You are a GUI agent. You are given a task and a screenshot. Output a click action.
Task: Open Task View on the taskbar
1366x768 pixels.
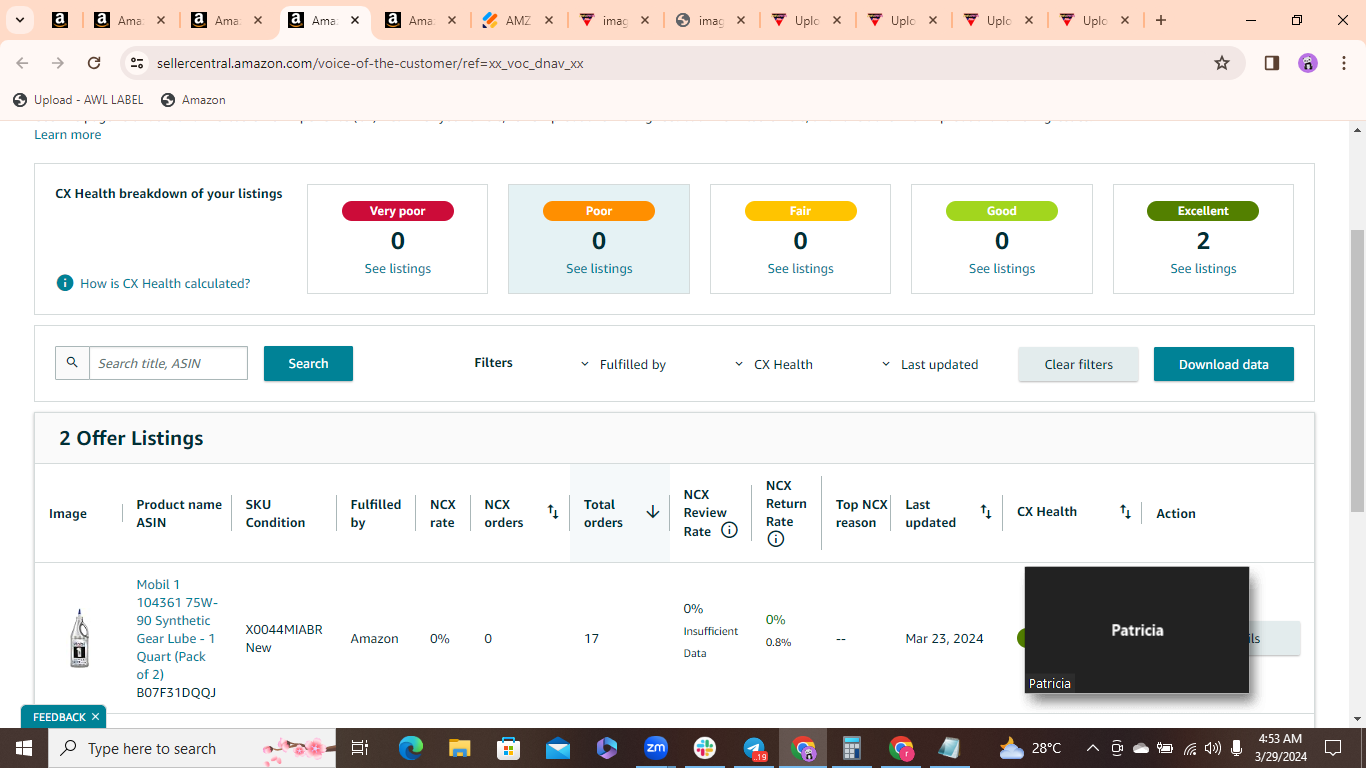click(x=360, y=748)
